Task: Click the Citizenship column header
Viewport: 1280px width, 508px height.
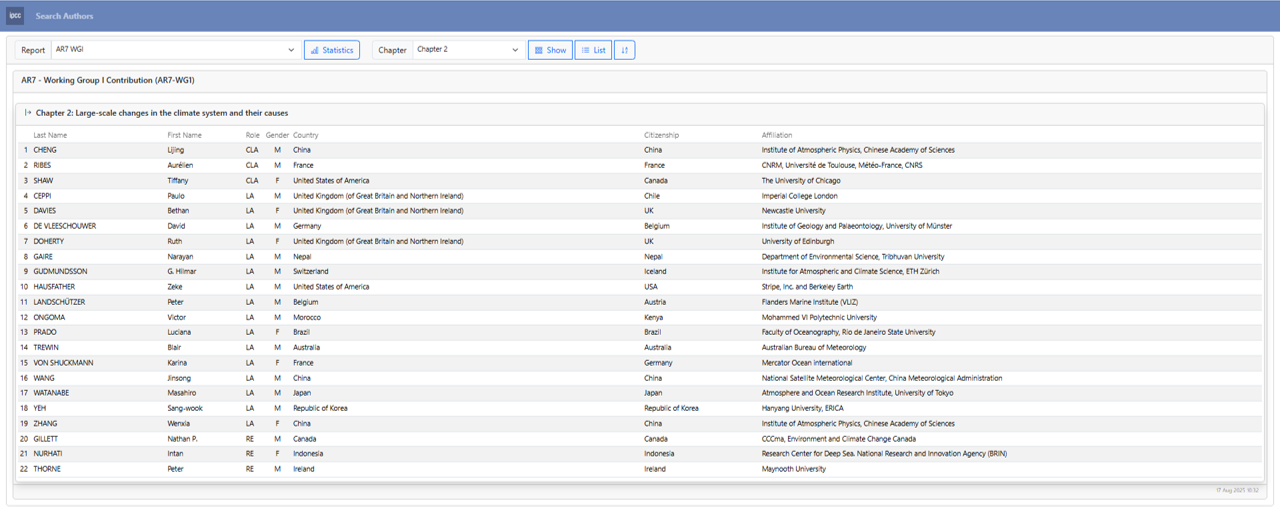Action: (661, 135)
